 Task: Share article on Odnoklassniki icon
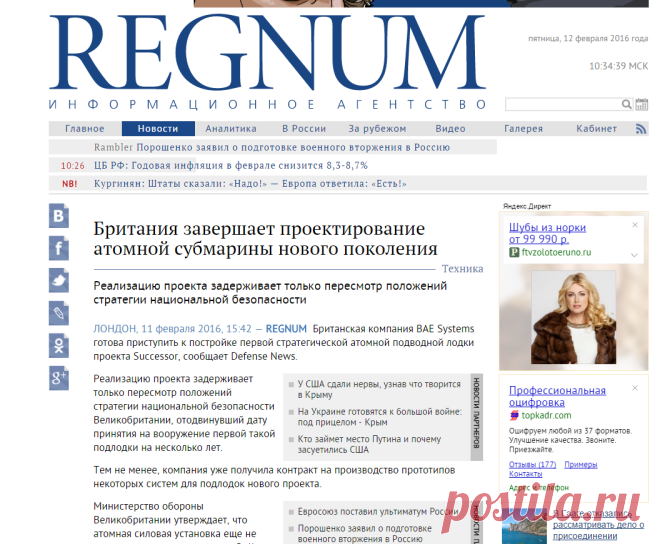59,345
